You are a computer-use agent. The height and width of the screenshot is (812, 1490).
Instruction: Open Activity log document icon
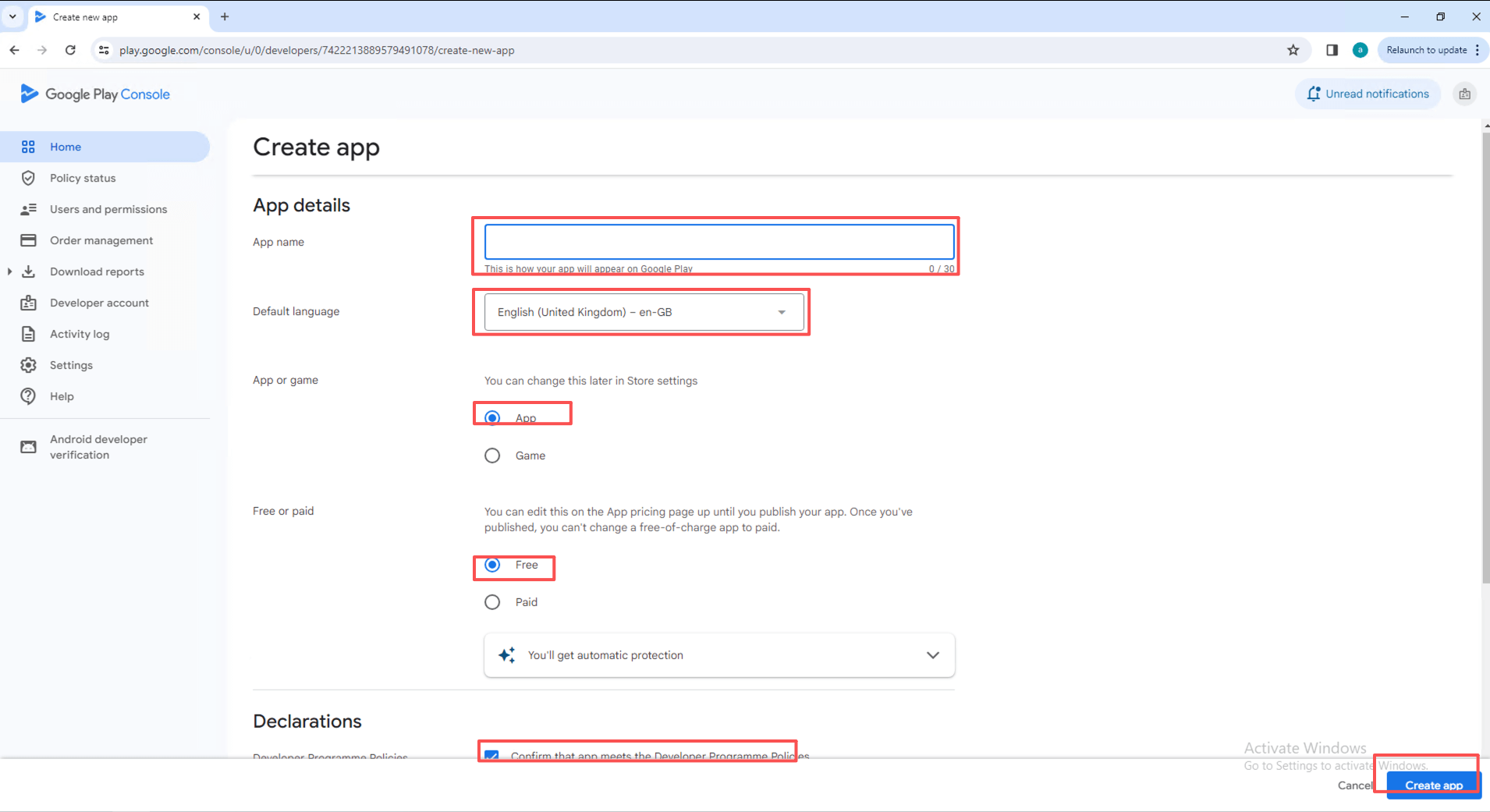28,334
